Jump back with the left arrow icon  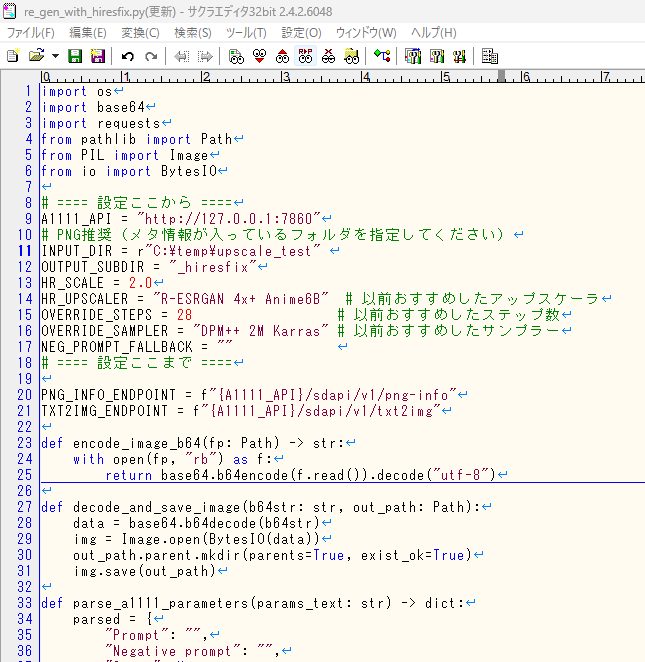point(182,56)
